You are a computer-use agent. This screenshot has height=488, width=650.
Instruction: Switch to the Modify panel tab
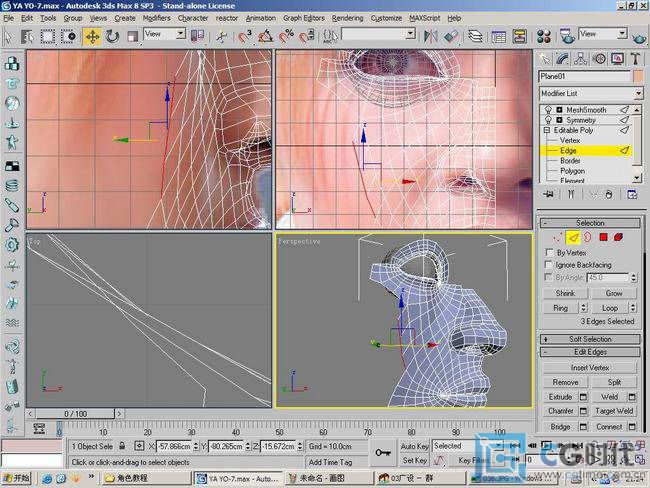click(562, 59)
